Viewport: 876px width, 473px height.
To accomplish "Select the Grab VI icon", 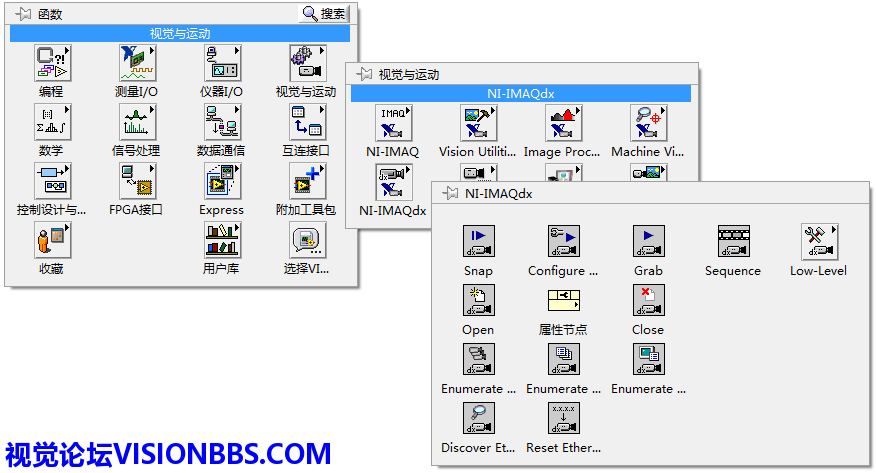I will pos(648,241).
